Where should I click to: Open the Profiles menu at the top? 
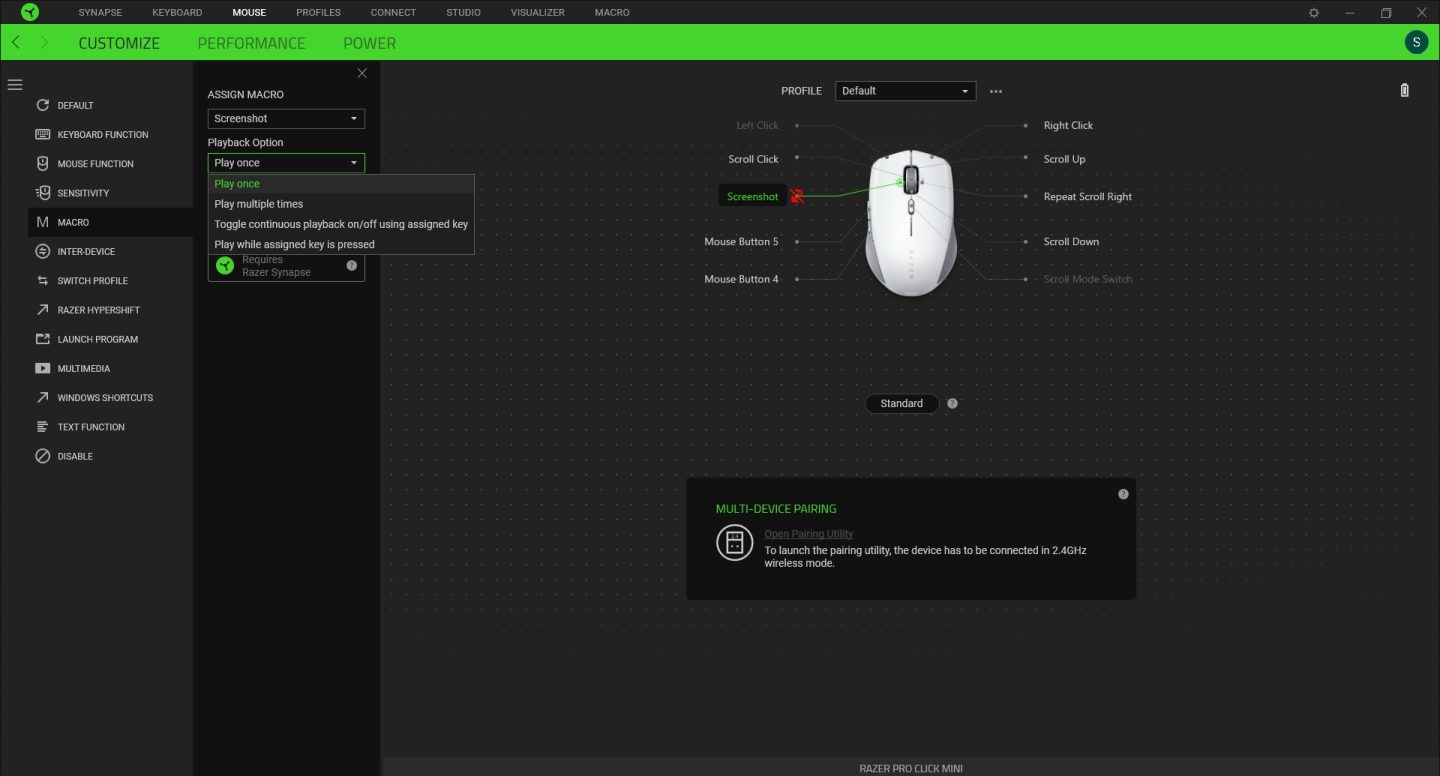tap(318, 12)
